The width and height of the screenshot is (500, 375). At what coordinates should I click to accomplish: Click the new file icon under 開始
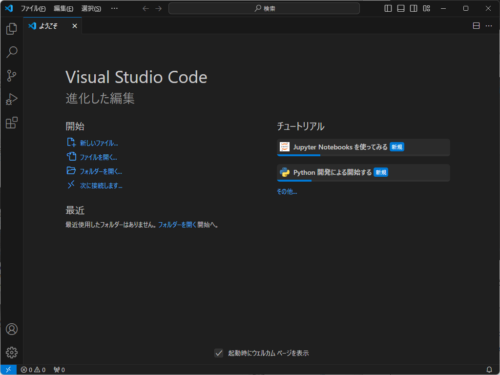tap(71, 142)
